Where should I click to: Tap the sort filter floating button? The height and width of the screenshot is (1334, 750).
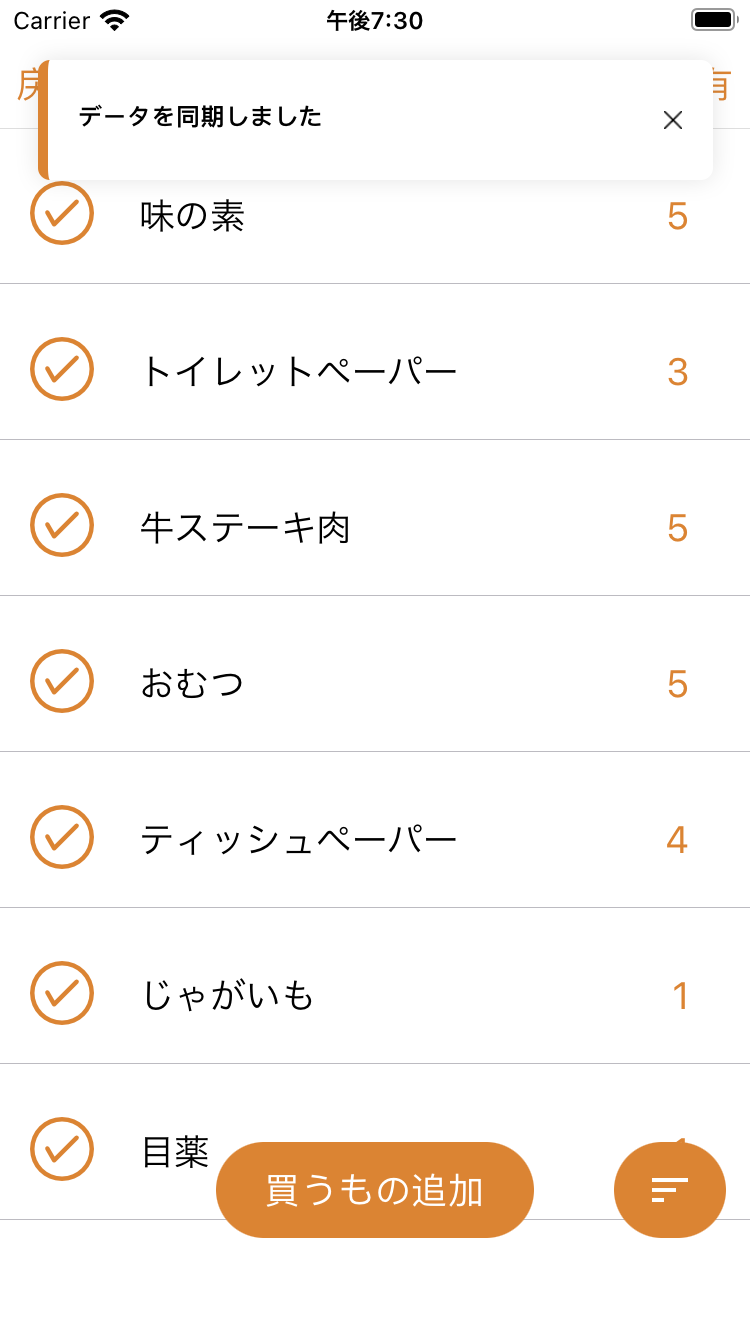coord(670,1190)
